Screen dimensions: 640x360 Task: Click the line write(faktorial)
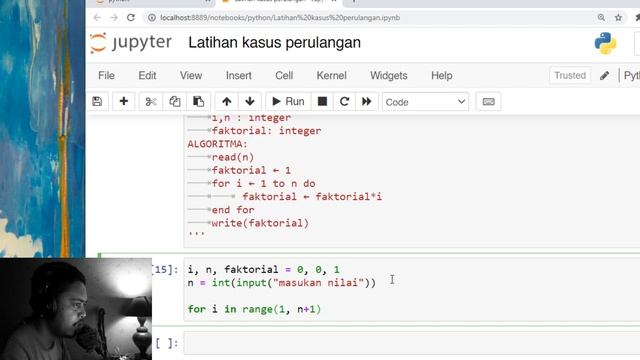(x=260, y=223)
